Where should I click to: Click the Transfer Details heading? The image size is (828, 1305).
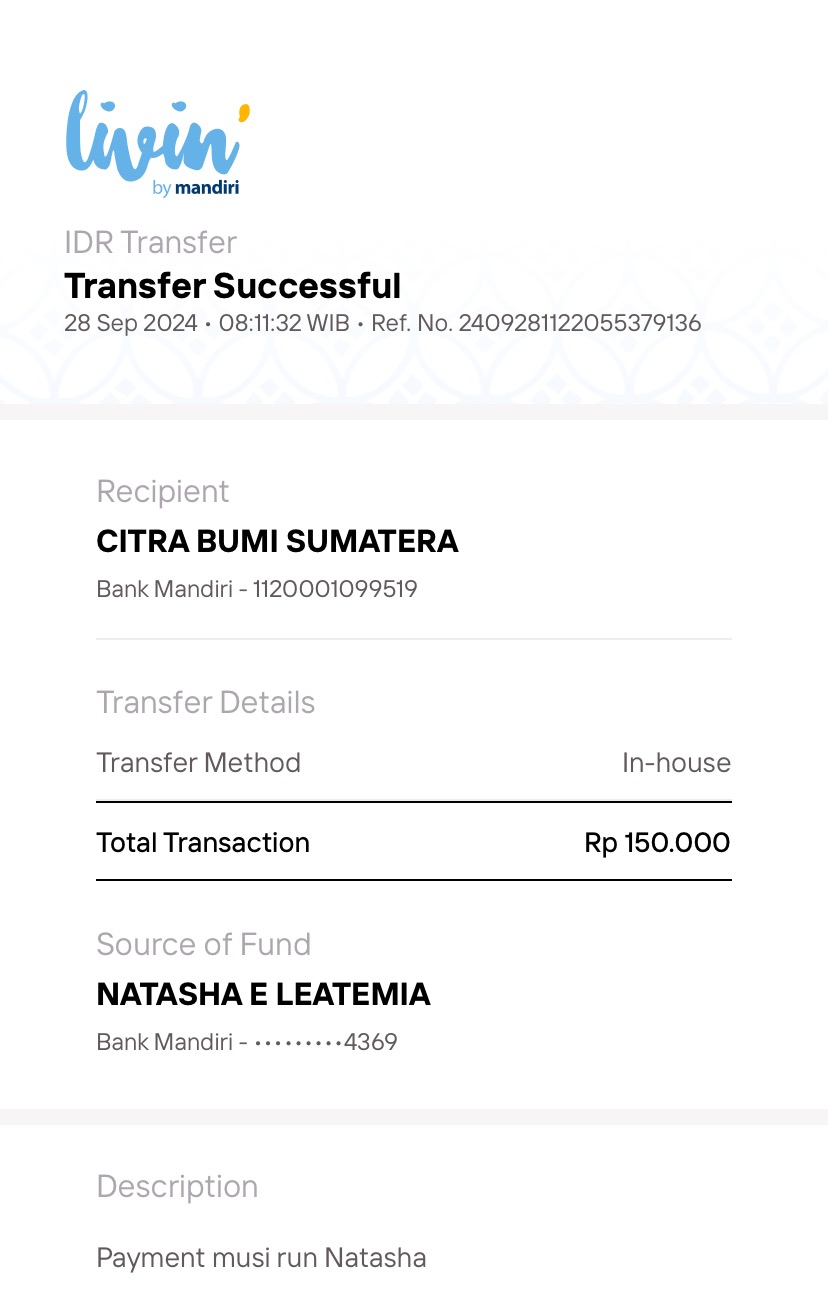206,702
